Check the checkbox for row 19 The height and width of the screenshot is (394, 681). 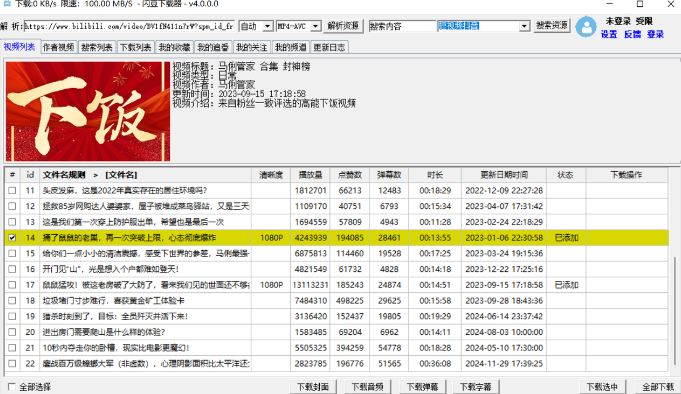click(x=12, y=316)
